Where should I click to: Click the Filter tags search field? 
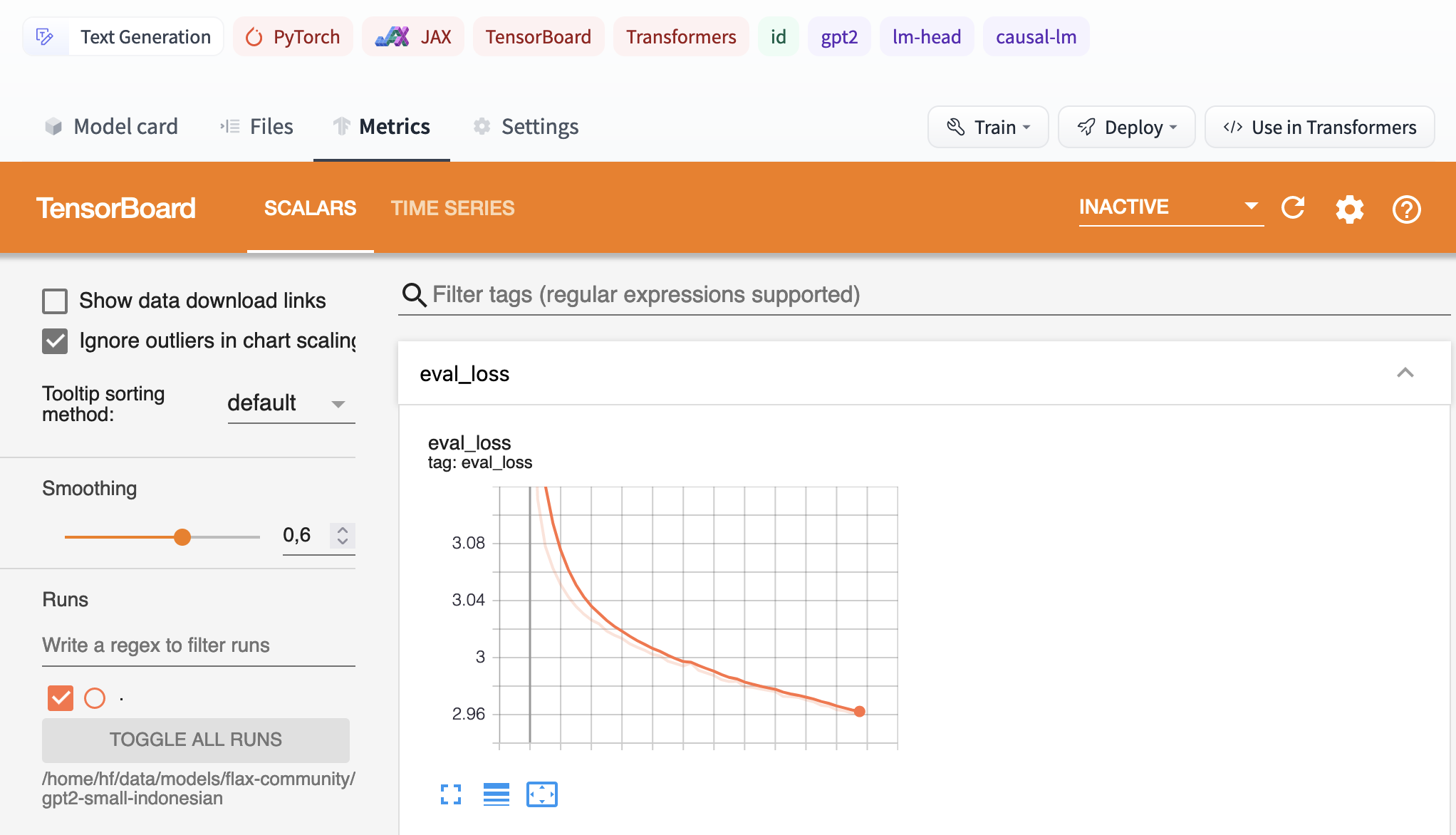click(x=924, y=294)
